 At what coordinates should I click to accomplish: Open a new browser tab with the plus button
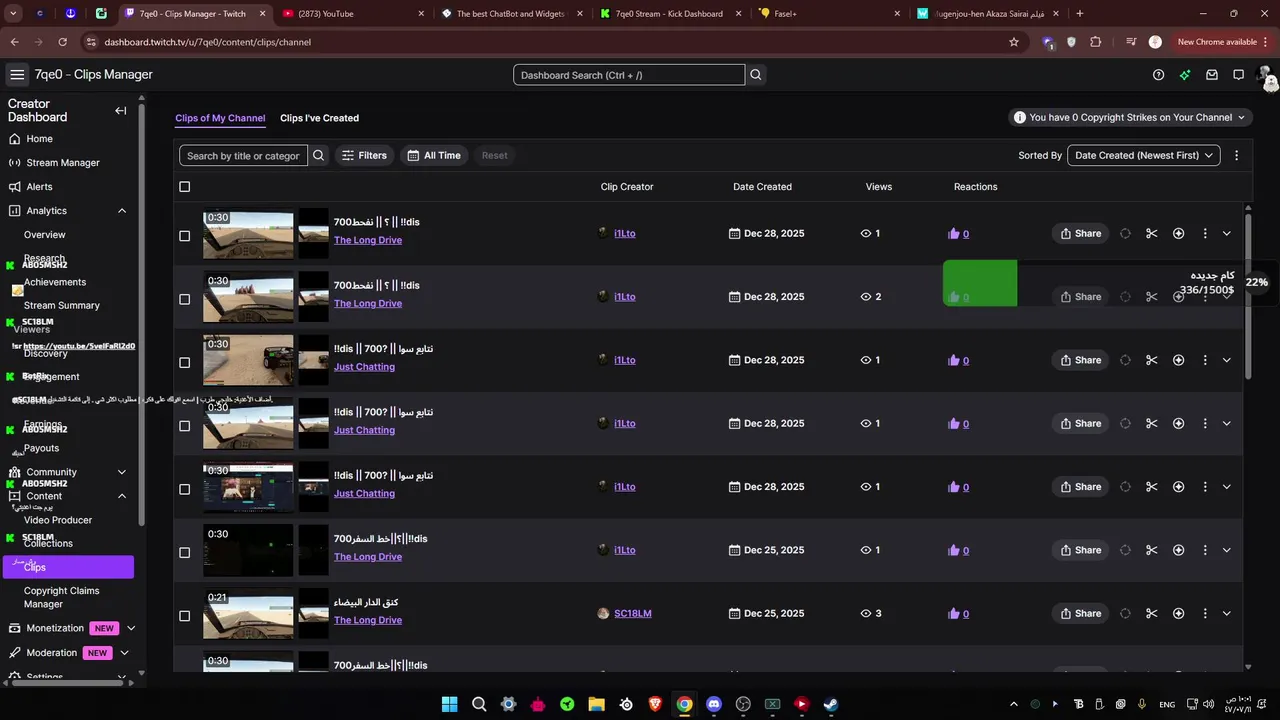coord(1079,14)
